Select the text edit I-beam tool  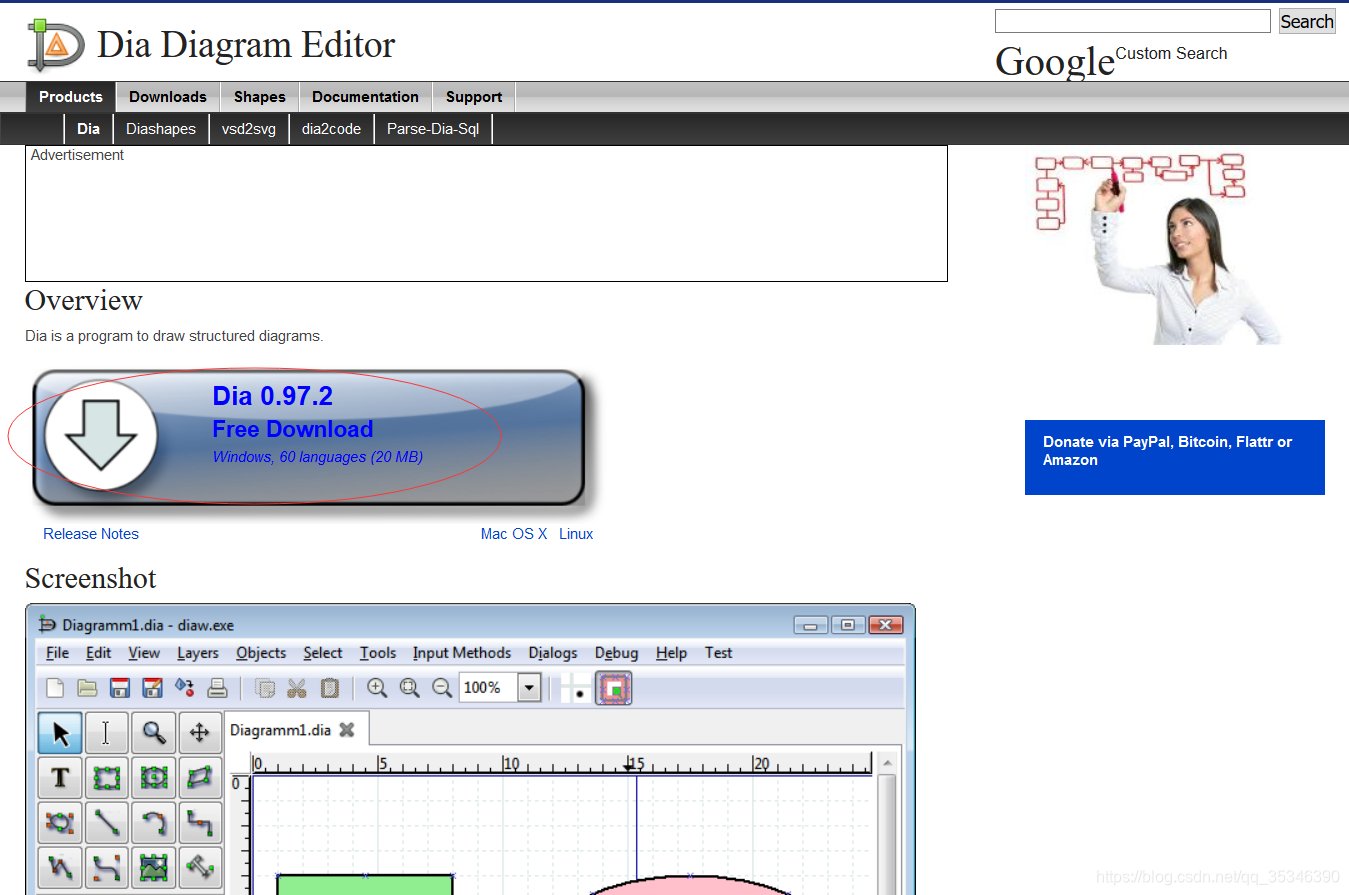pyautogui.click(x=106, y=733)
